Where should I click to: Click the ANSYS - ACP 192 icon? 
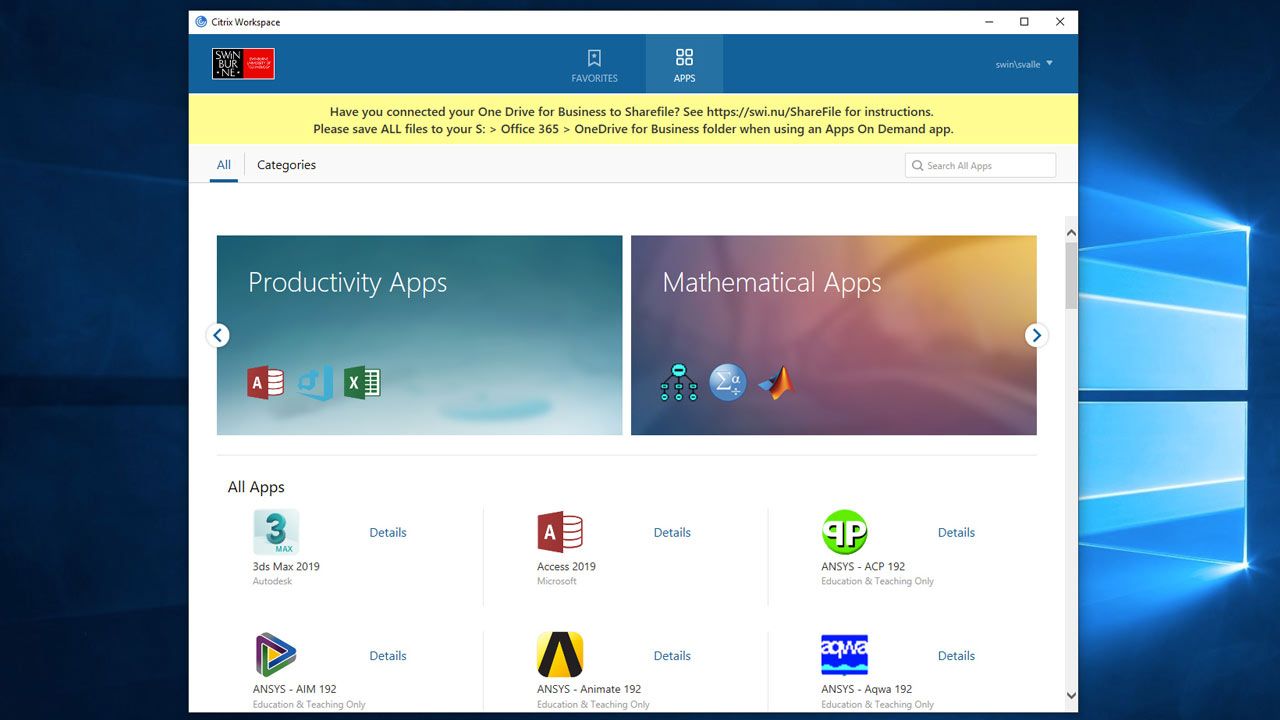click(x=844, y=532)
